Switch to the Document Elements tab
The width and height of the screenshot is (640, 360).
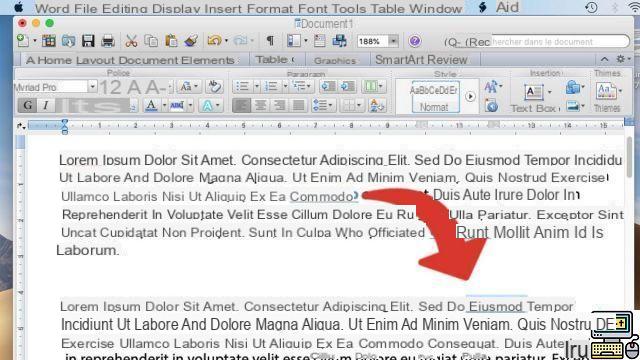click(x=177, y=60)
